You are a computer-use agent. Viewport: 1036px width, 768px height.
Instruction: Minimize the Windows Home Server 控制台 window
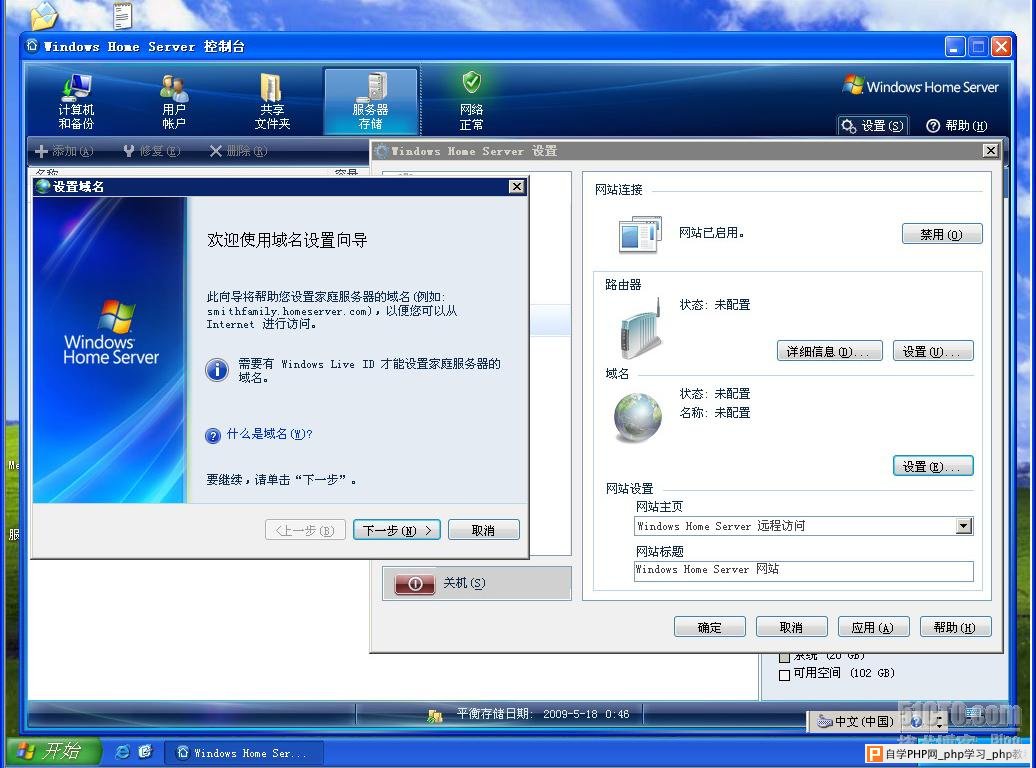(x=955, y=46)
